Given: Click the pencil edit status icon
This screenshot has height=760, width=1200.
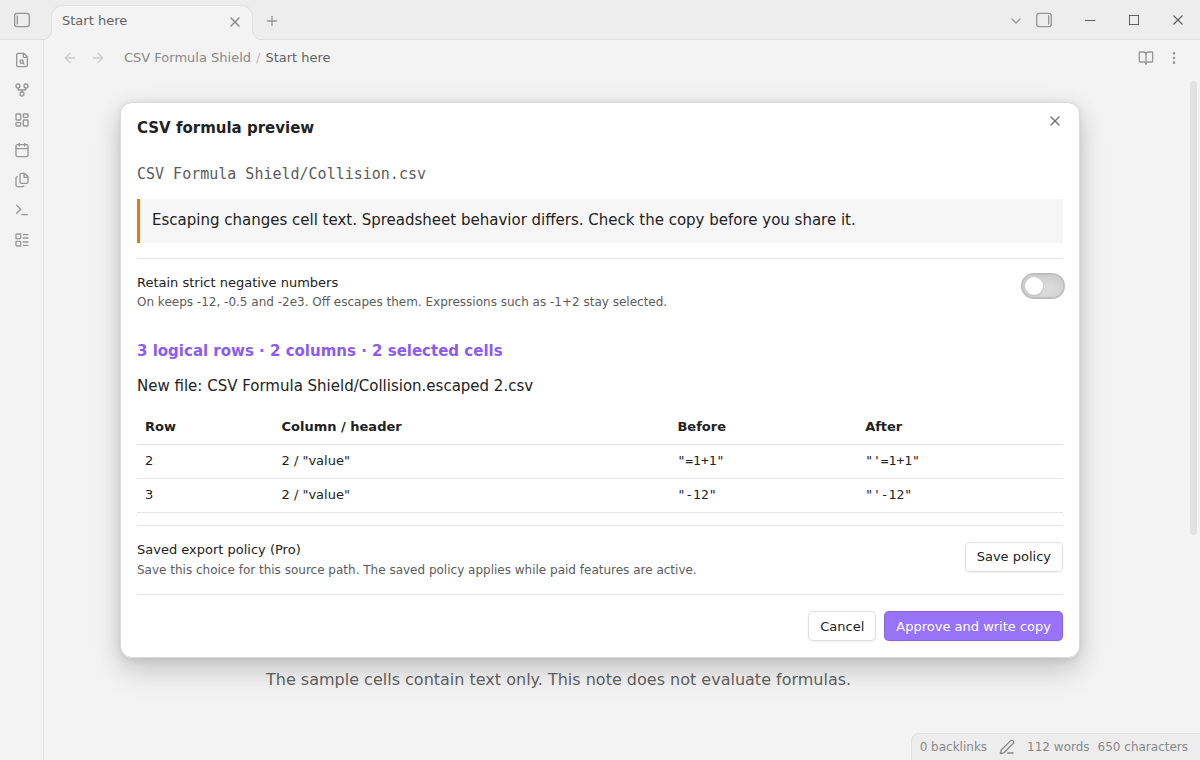Looking at the screenshot, I should 1007,747.
